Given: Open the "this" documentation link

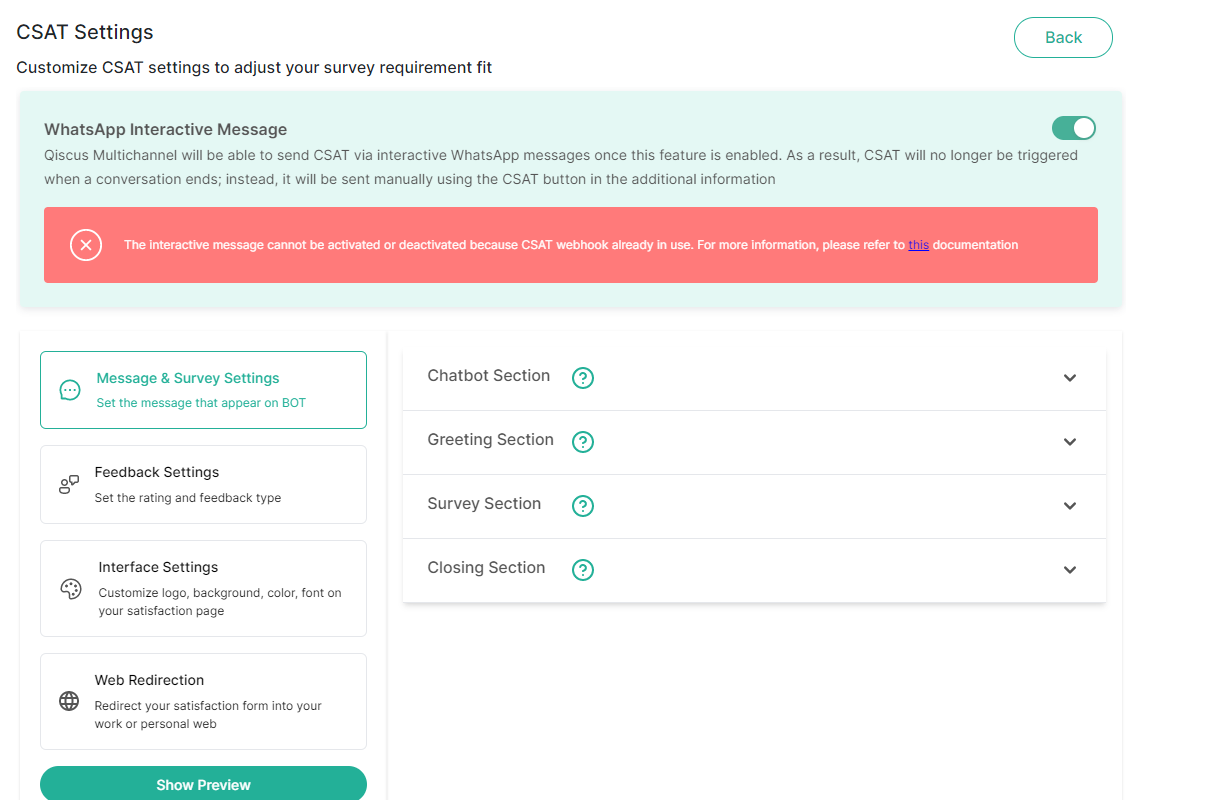Looking at the screenshot, I should pyautogui.click(x=919, y=245).
